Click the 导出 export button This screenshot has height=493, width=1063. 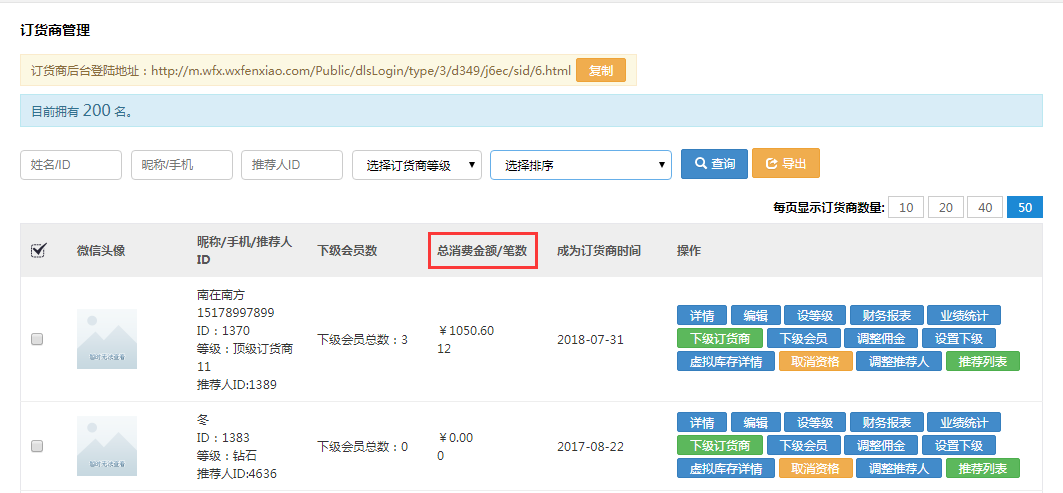(786, 164)
